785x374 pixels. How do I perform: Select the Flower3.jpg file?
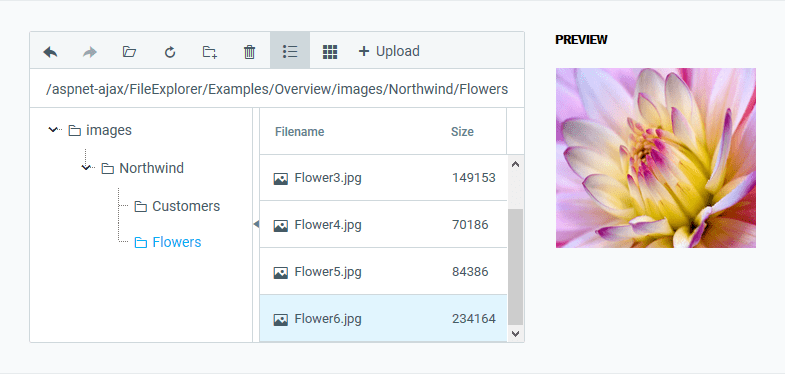pos(383,178)
